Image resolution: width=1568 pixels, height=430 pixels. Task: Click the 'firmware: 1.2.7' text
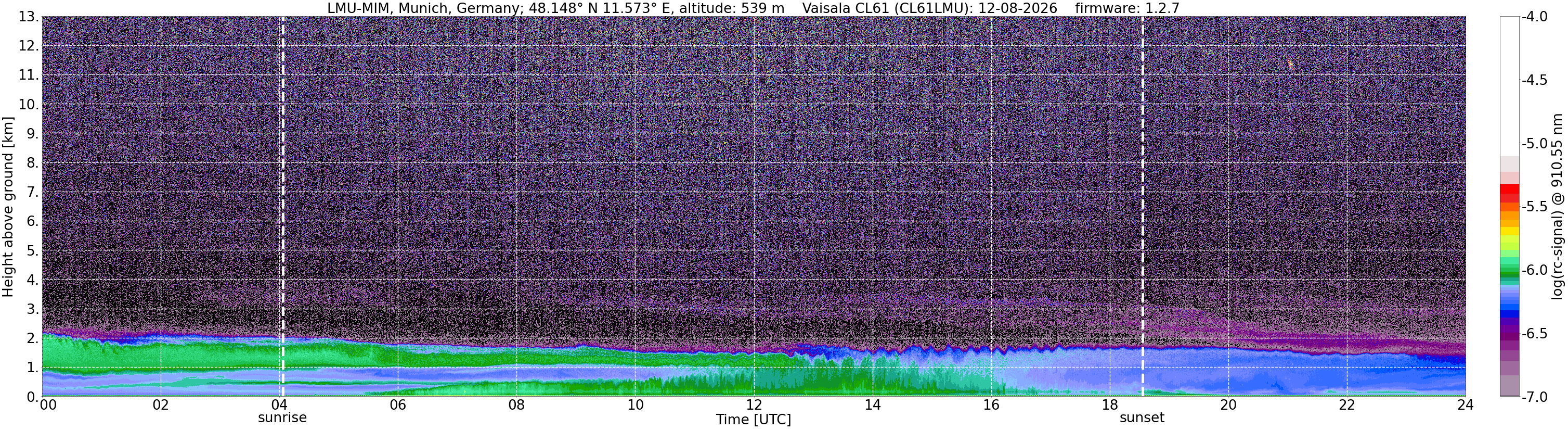(x=1128, y=8)
